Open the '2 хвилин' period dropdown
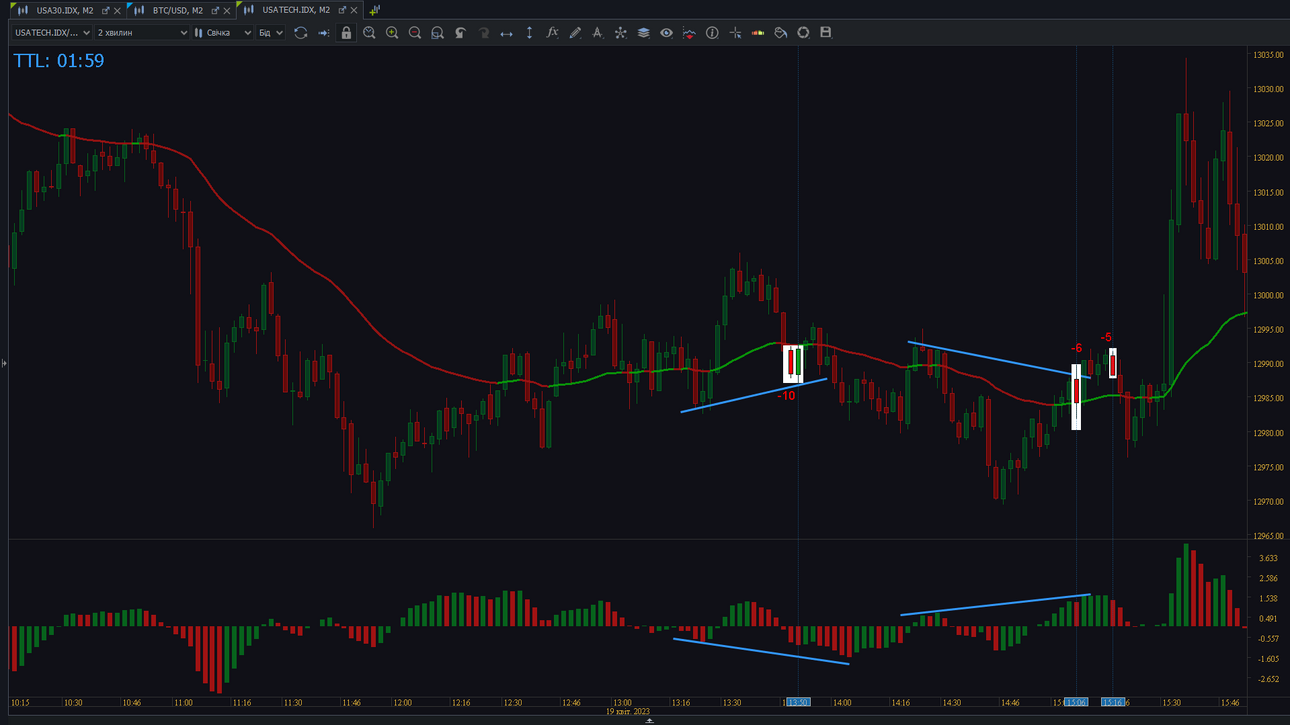 coord(142,33)
